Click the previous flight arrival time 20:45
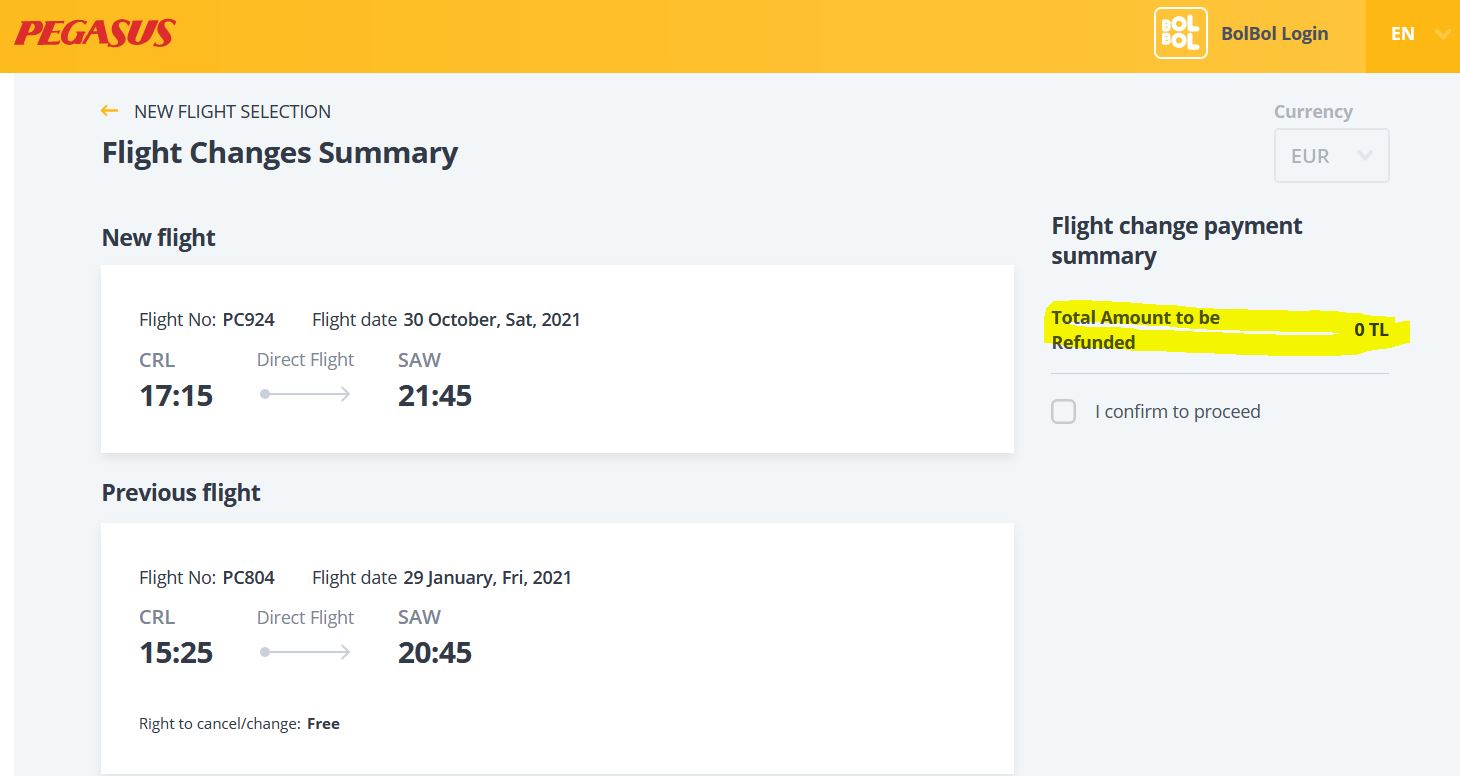The width and height of the screenshot is (1460, 776). click(435, 653)
